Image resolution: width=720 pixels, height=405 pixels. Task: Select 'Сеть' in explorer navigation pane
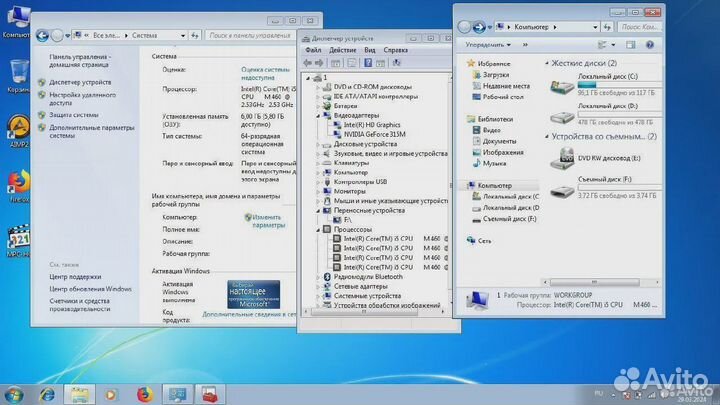pos(484,241)
